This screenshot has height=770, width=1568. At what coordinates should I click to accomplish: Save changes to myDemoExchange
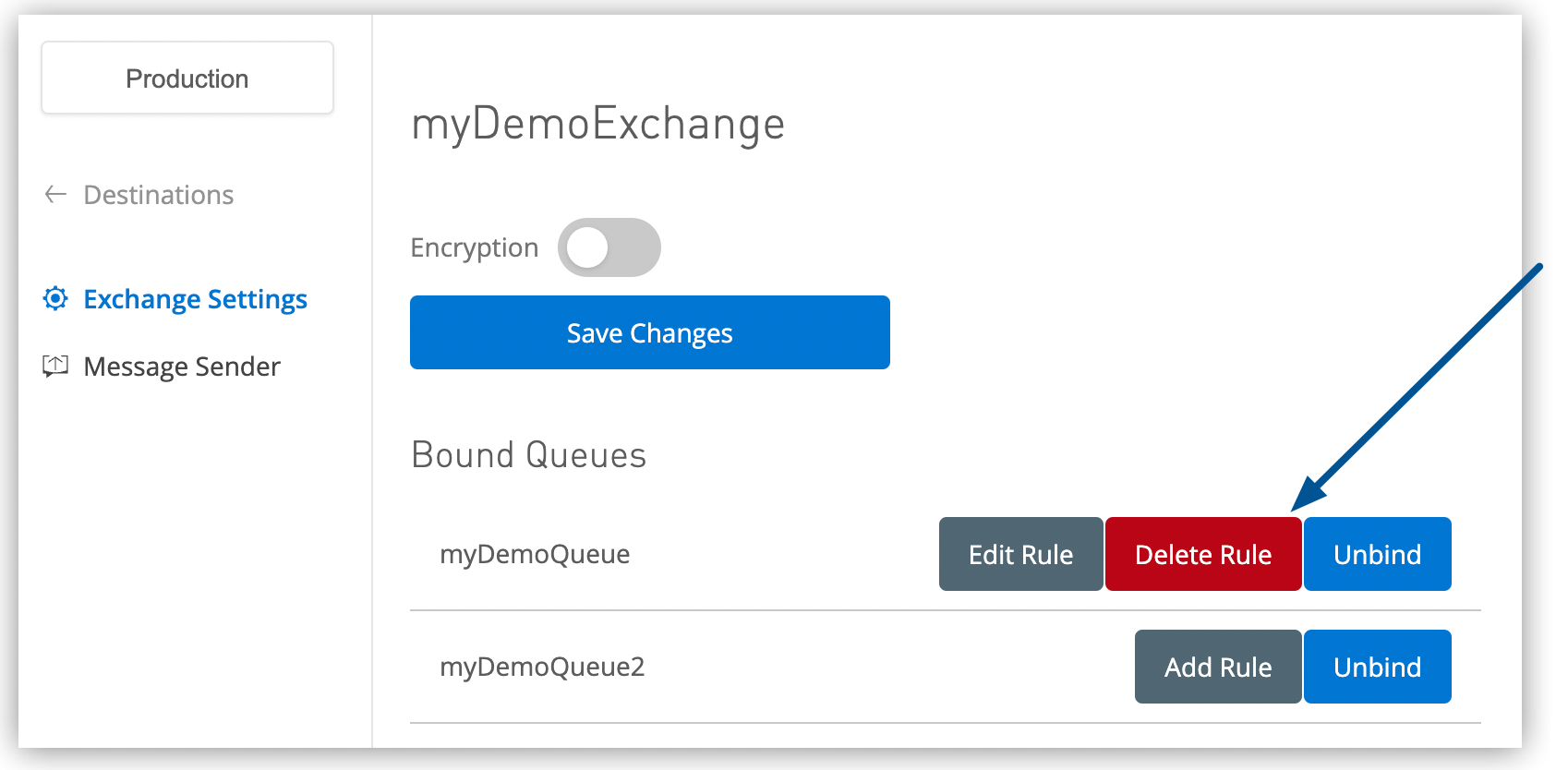(x=648, y=332)
